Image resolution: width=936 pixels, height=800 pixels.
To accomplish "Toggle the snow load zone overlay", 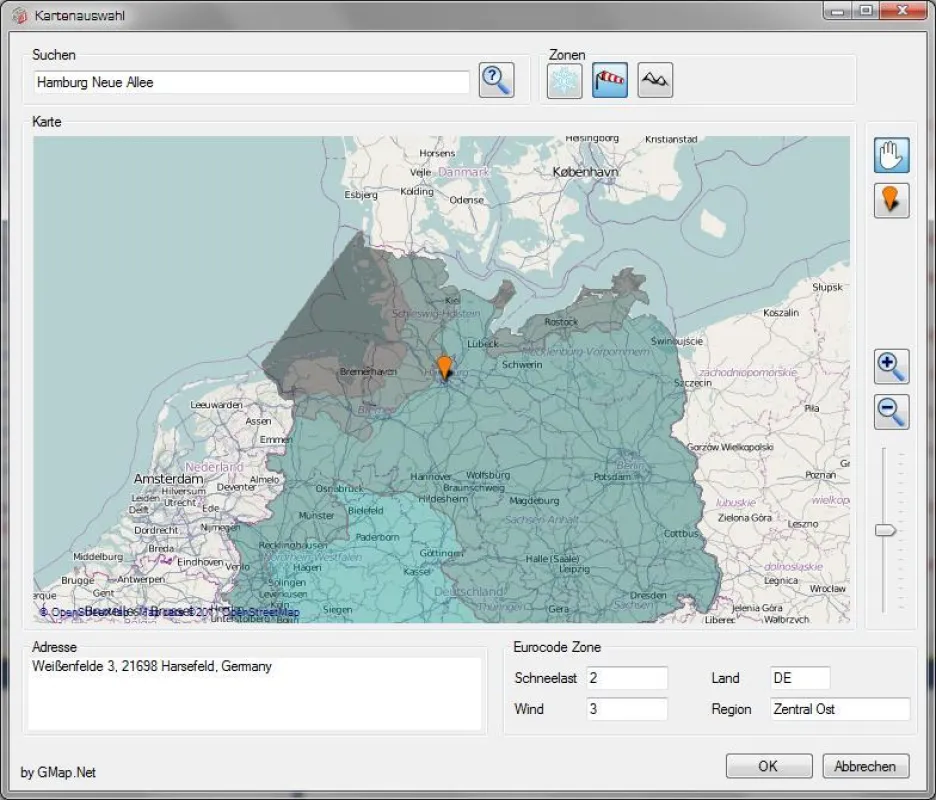I will [x=564, y=80].
